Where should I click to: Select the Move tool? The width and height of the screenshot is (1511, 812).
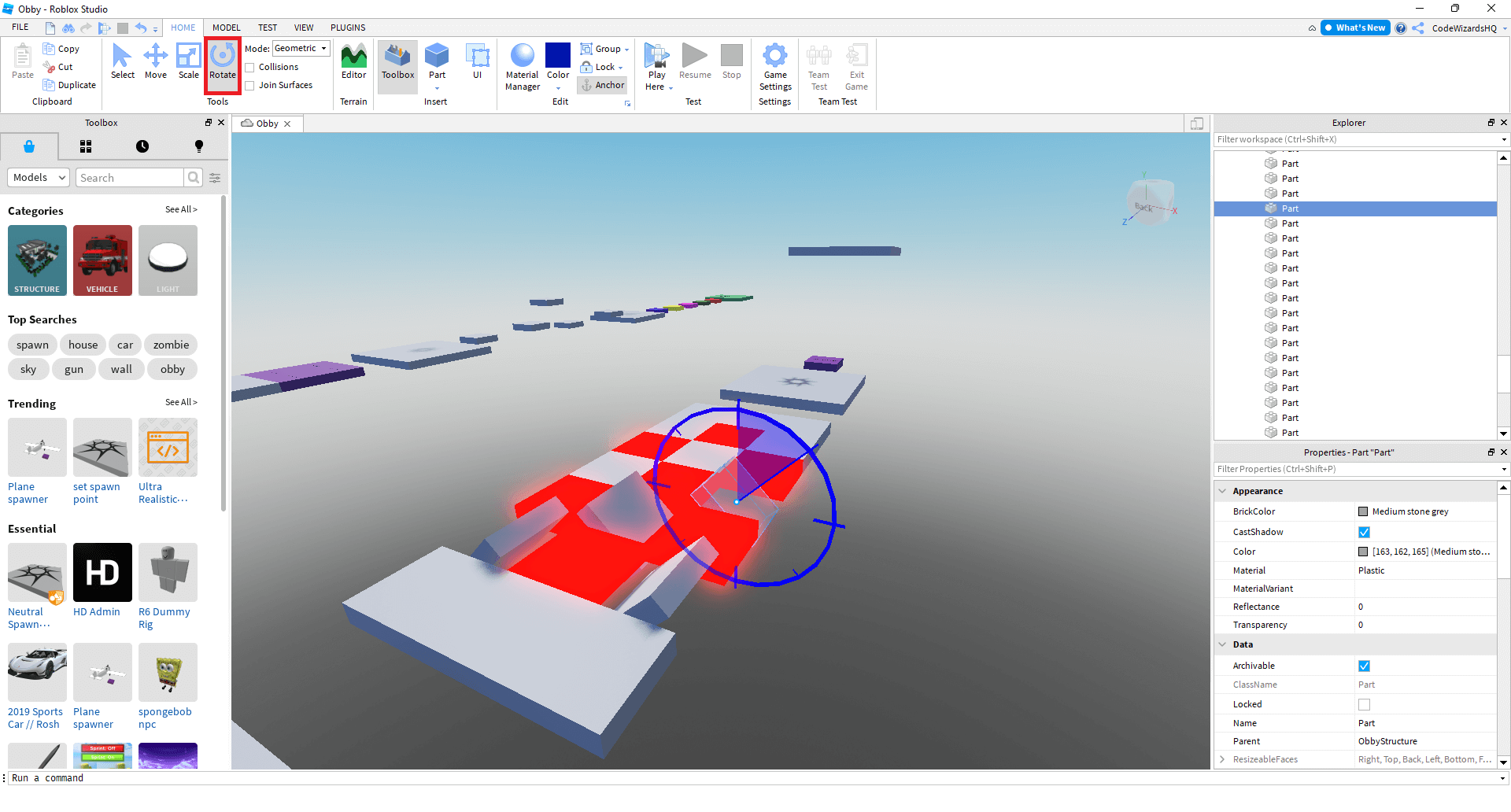pyautogui.click(x=155, y=63)
